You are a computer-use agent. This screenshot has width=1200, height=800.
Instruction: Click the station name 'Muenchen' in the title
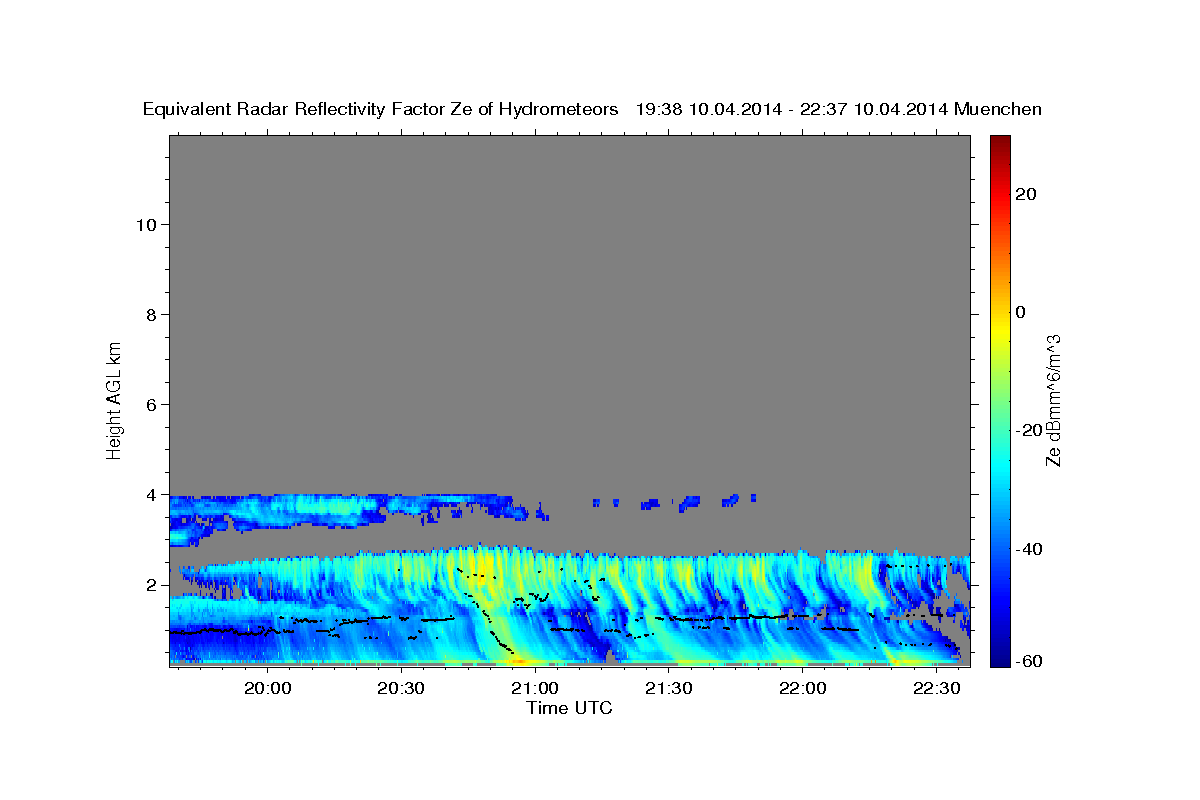(x=998, y=110)
